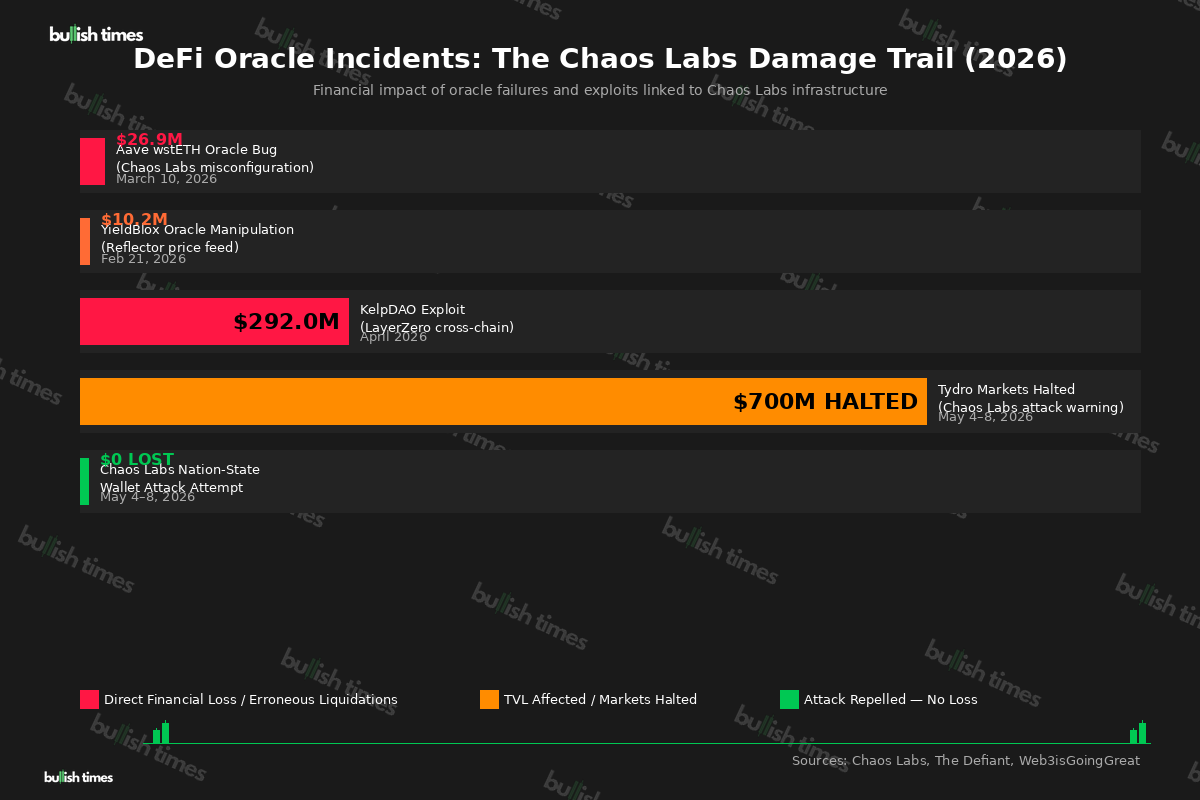The image size is (1200, 800).
Task: Click the April 2026 date
Action: click(x=393, y=337)
